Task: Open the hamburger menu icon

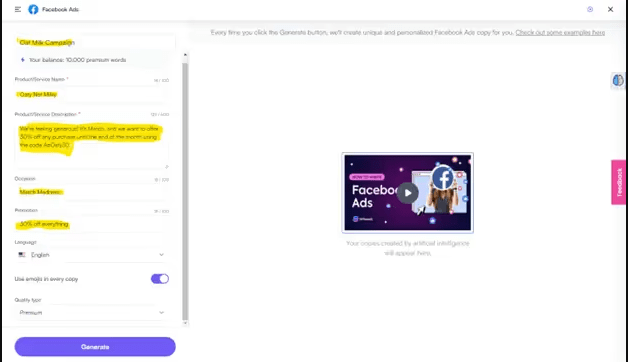Action: point(18,9)
